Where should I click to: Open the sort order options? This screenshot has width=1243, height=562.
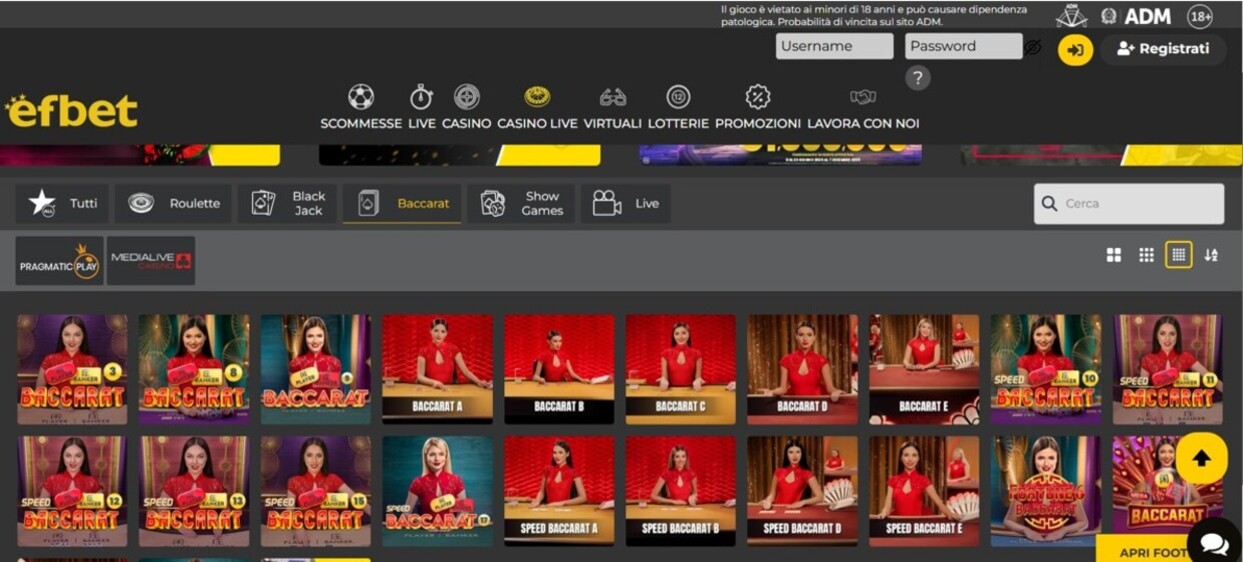coord(1211,255)
